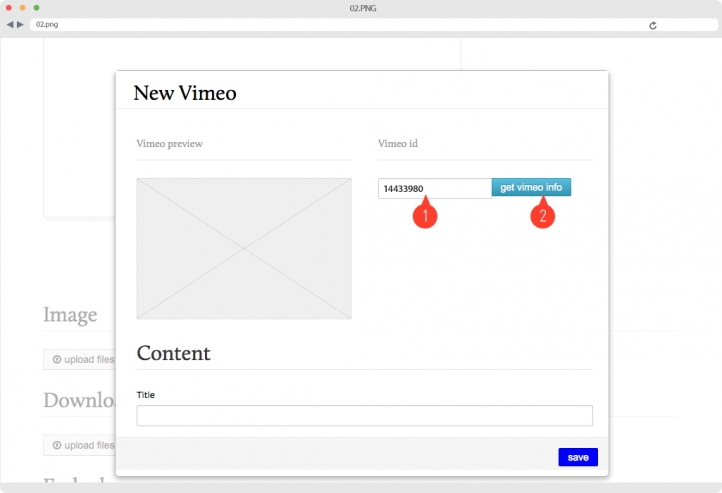Click the browser back arrow

click(x=10, y=24)
